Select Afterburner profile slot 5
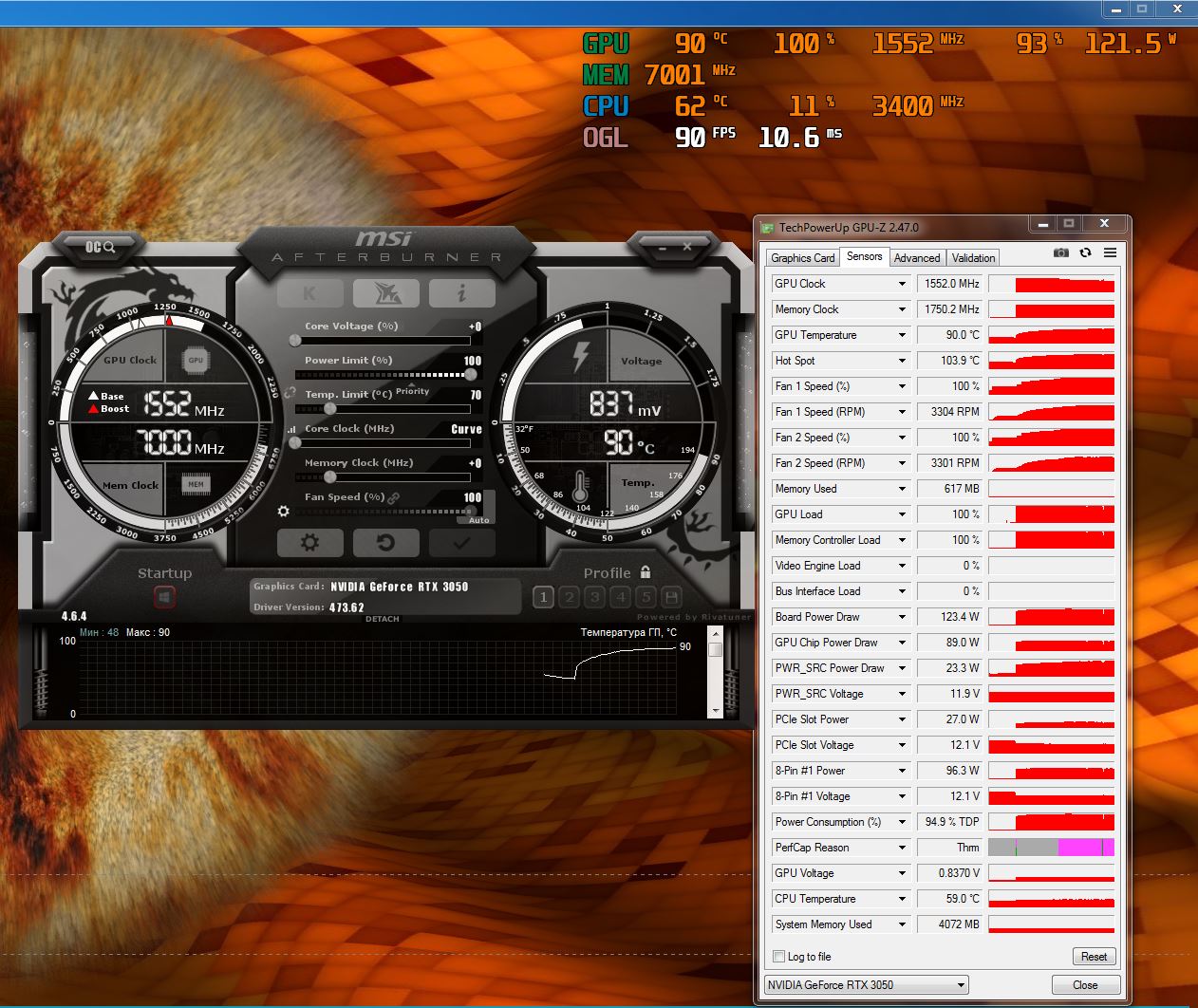This screenshot has height=1008, width=1198. (646, 597)
